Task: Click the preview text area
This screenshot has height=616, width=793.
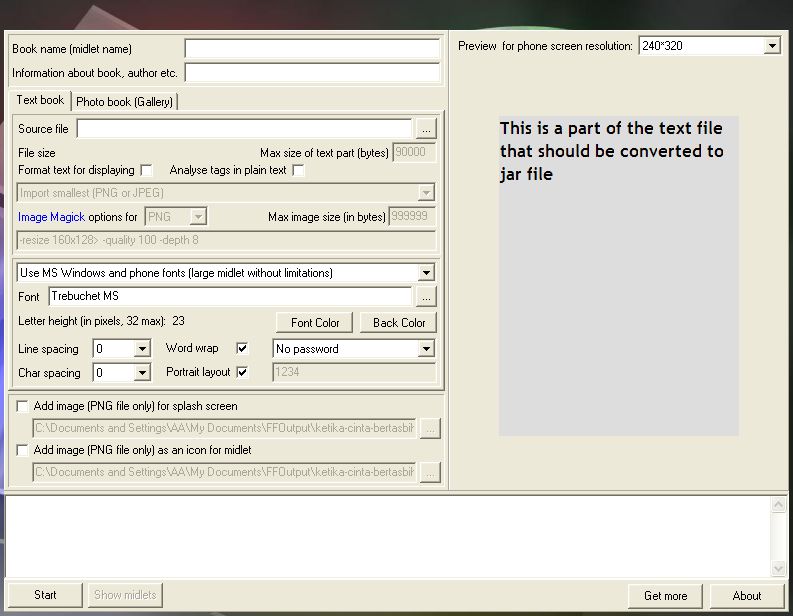Action: click(x=619, y=276)
